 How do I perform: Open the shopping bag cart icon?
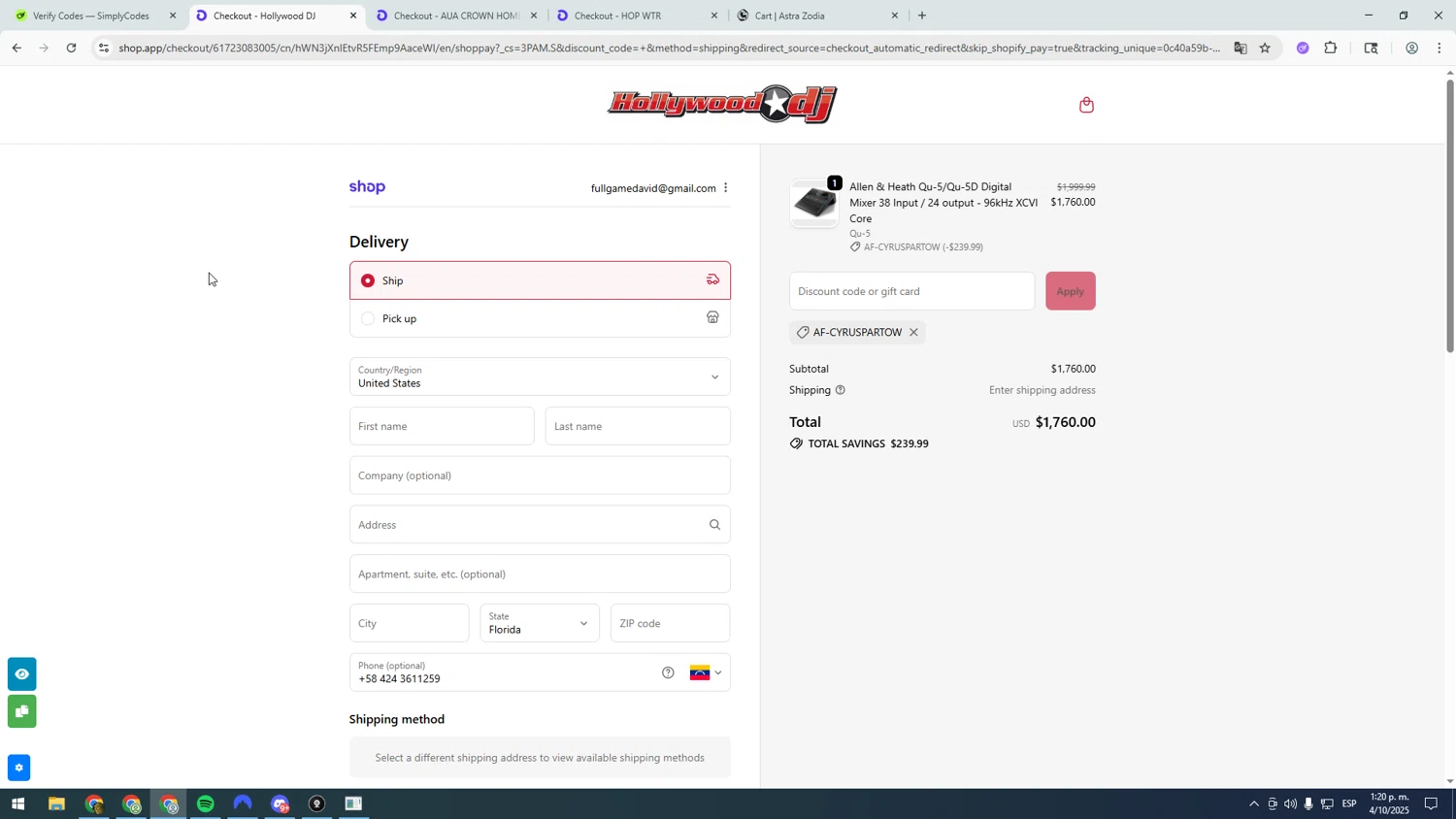point(1086,105)
